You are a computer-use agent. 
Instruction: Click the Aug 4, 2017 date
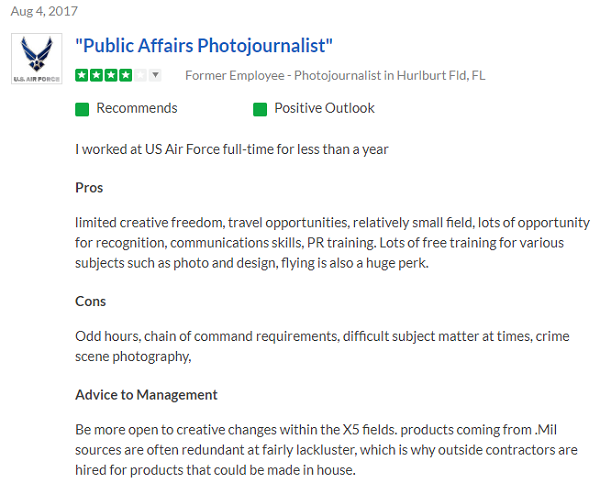pyautogui.click(x=44, y=11)
